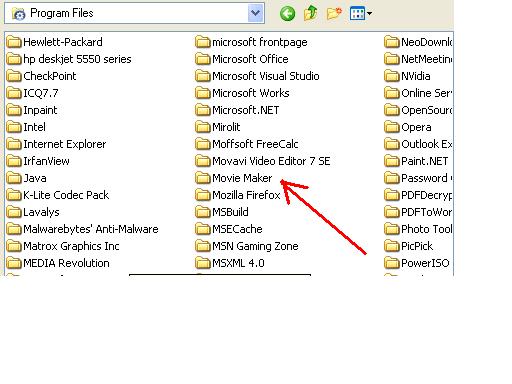The image size is (512, 384).
Task: Select the CheckPoint folder icon
Action: (x=14, y=76)
